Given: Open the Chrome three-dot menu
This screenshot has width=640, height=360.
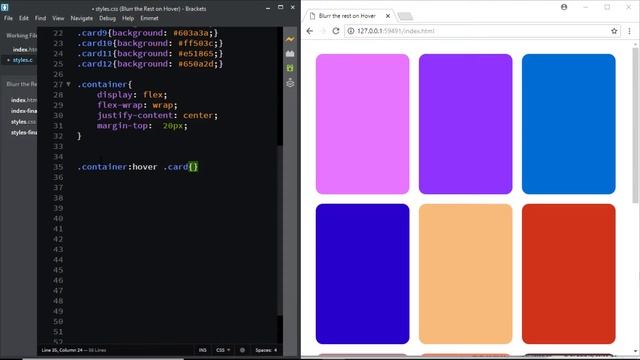Looking at the screenshot, I should coord(629,31).
